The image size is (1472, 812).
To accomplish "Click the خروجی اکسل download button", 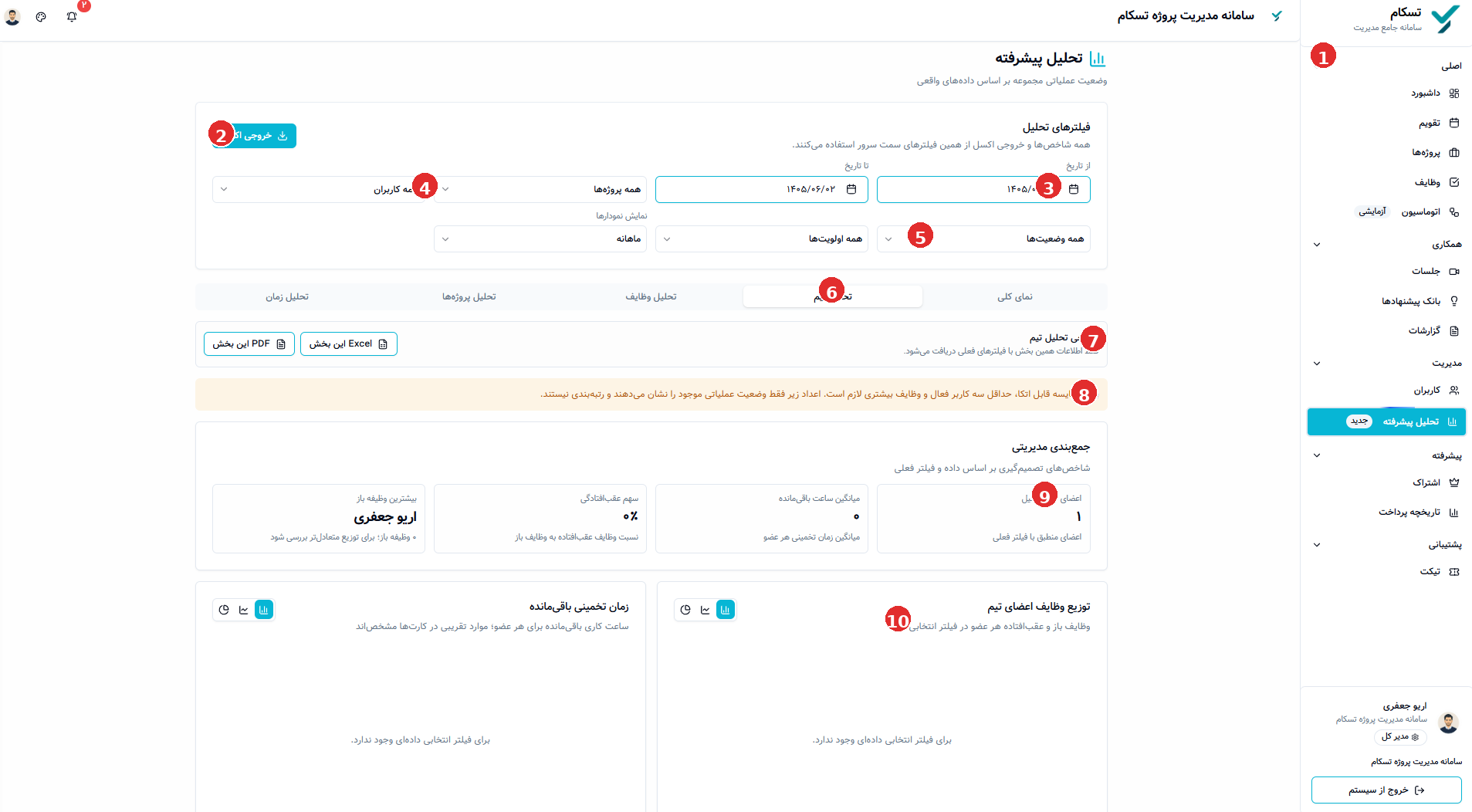I will (x=254, y=136).
